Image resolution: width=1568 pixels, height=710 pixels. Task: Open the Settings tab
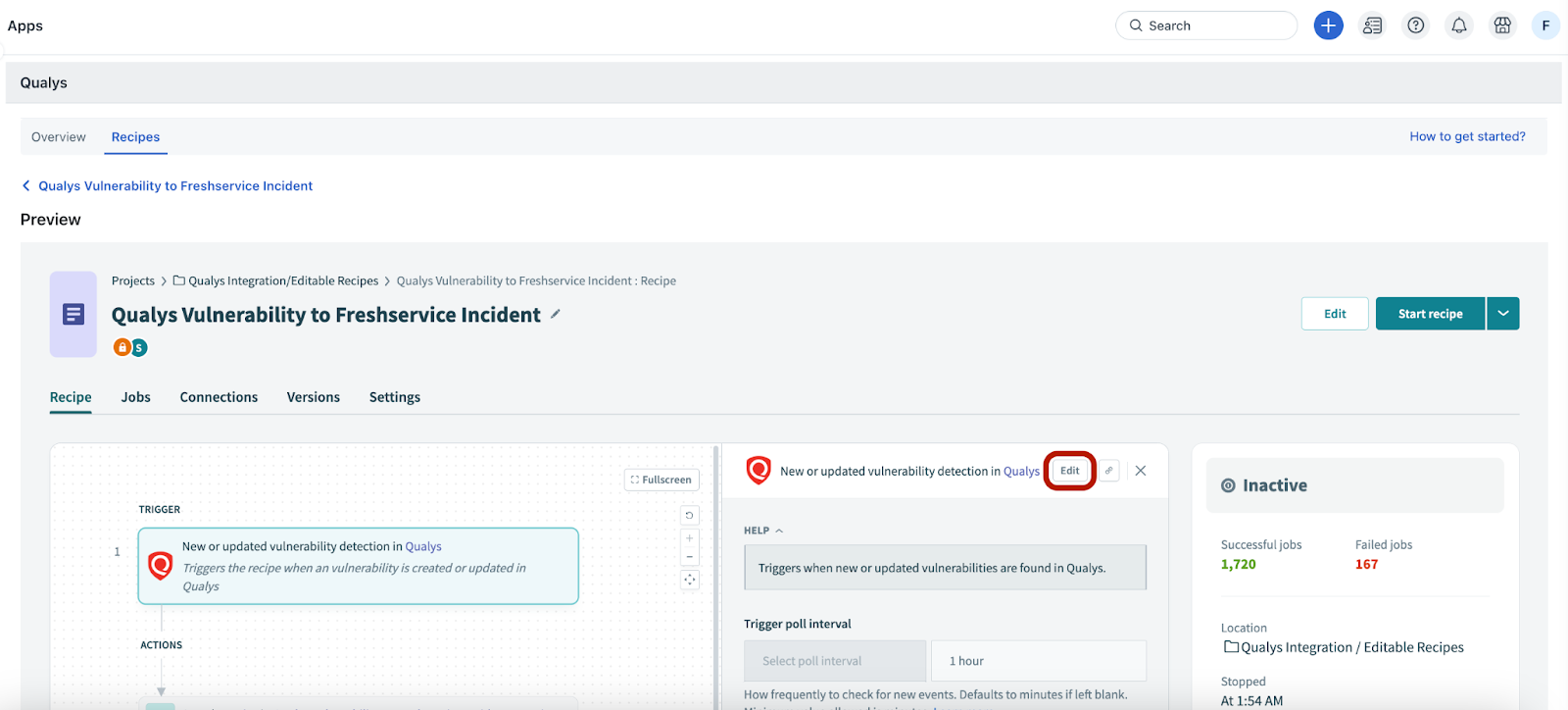pos(395,397)
